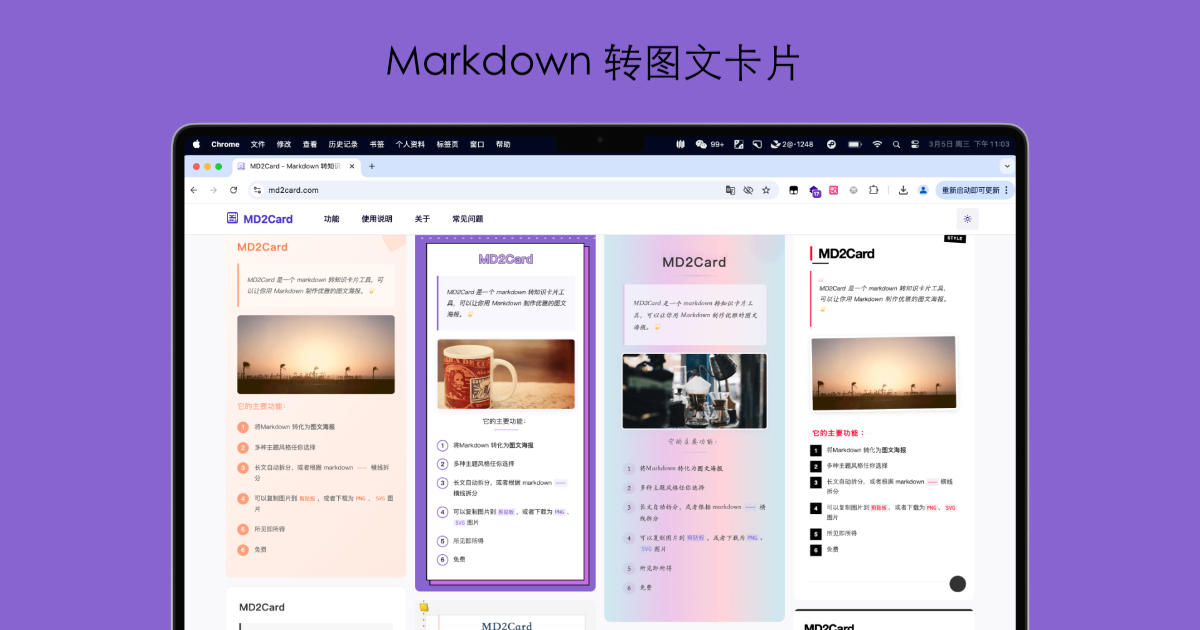Viewport: 1200px width, 630px height.
Task: Open the Google Translate icon in the address bar
Action: point(732,190)
